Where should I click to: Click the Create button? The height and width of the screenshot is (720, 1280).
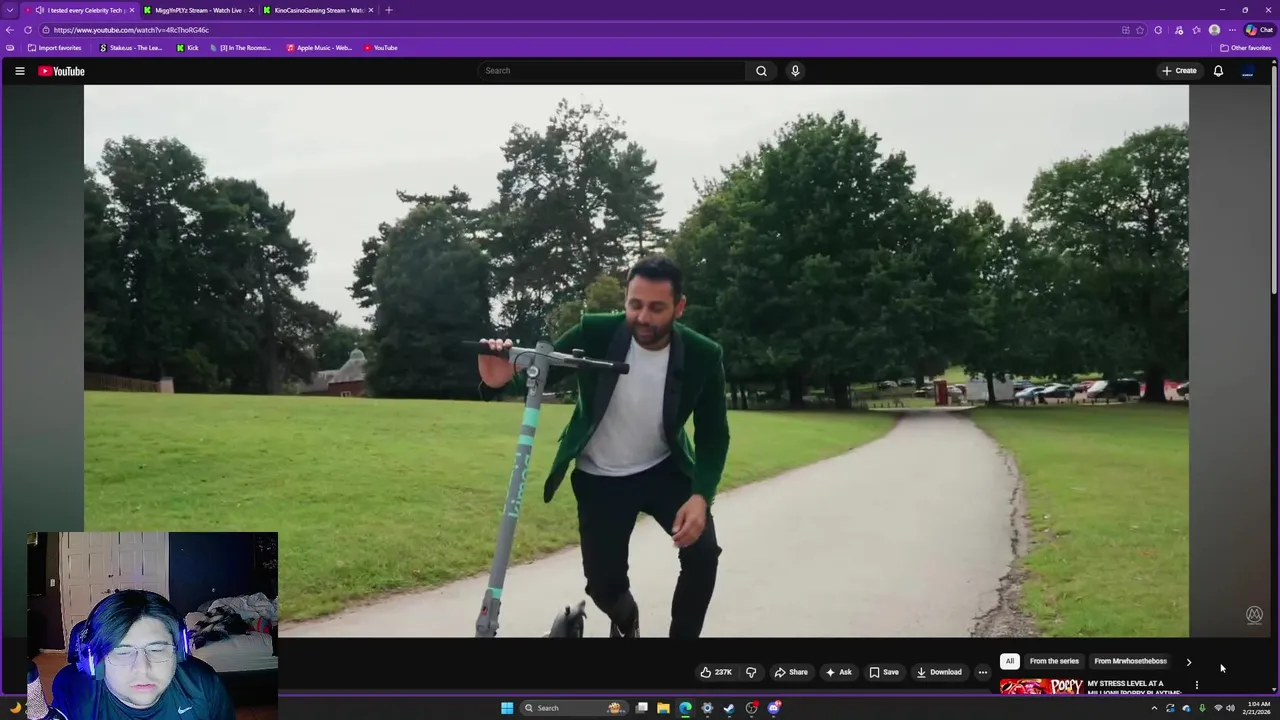pyautogui.click(x=1179, y=71)
